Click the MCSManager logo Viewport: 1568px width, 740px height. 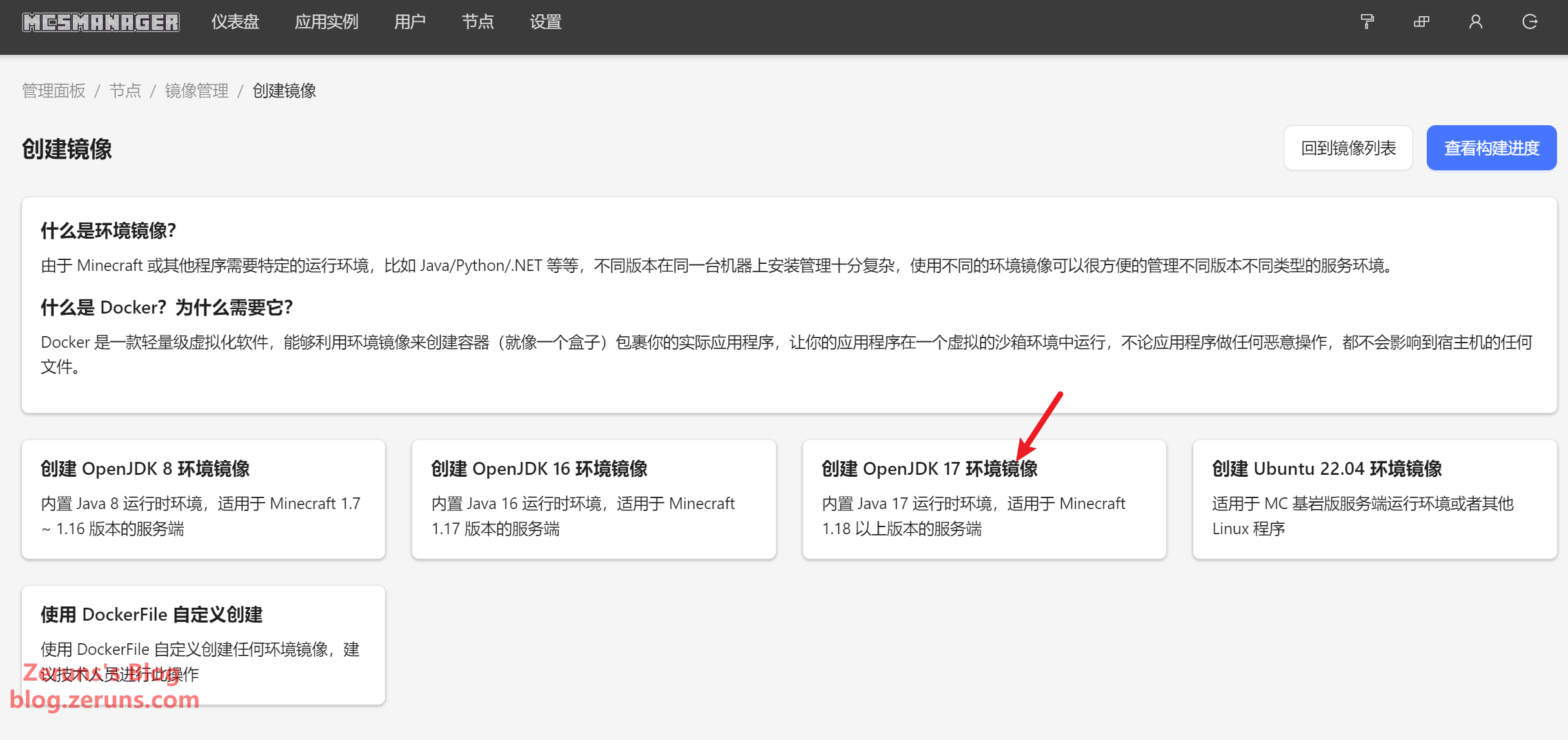(101, 23)
